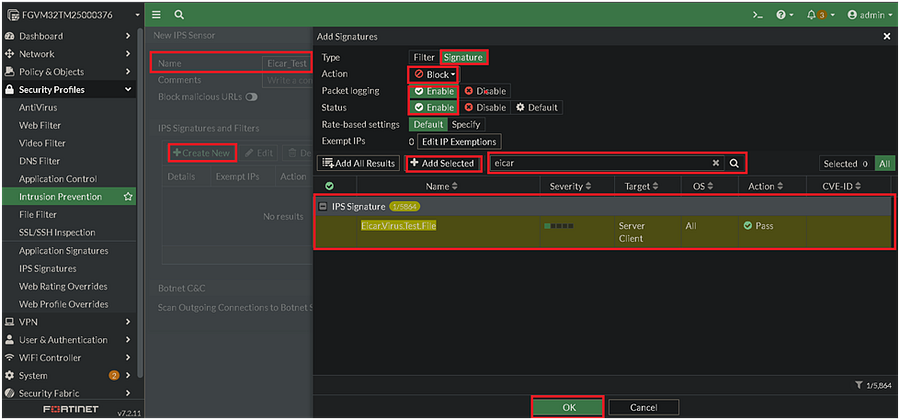Clear the eicar search text with X
This screenshot has height=420, width=900.
pos(715,163)
